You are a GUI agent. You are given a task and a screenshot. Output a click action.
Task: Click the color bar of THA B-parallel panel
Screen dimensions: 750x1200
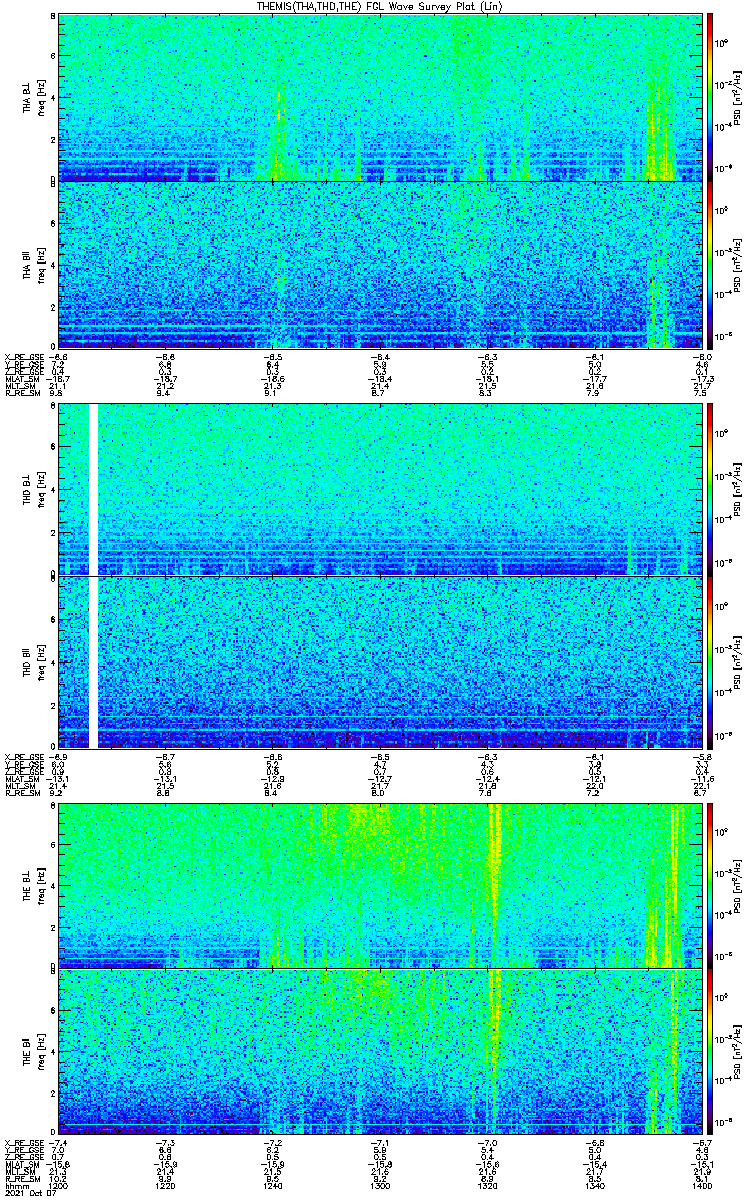[x=710, y=265]
